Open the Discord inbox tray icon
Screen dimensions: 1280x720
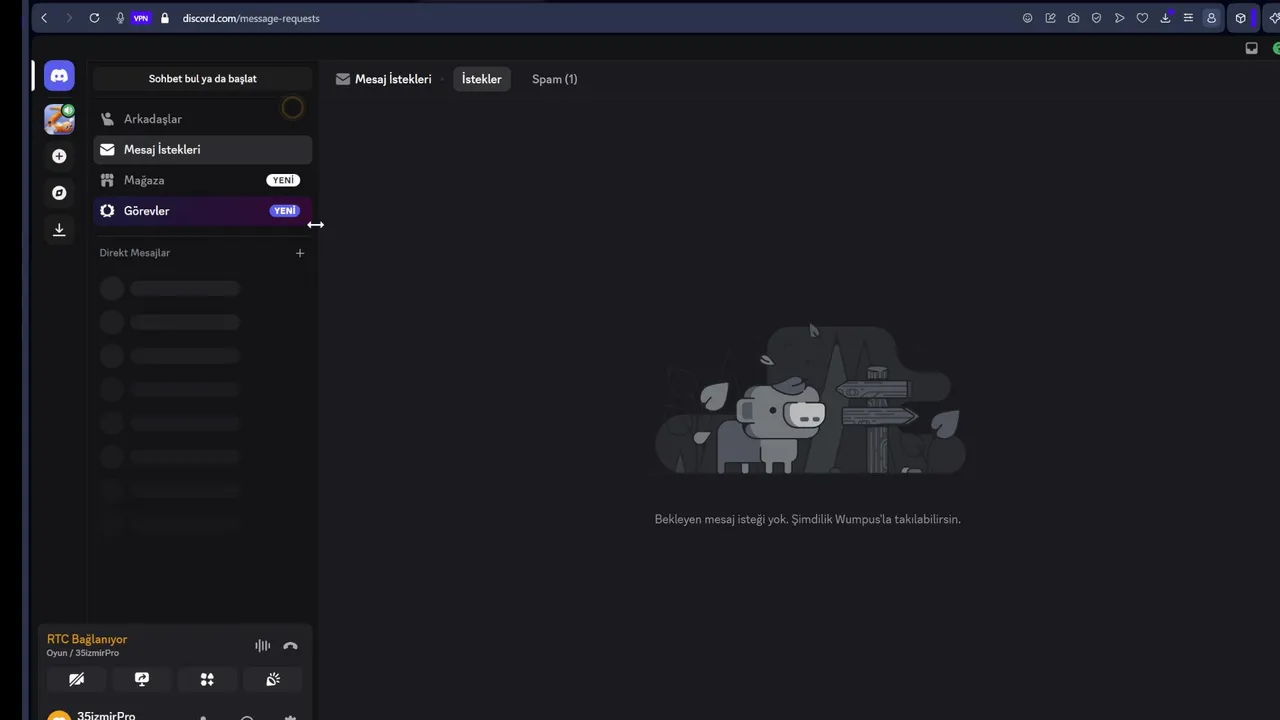click(1251, 48)
